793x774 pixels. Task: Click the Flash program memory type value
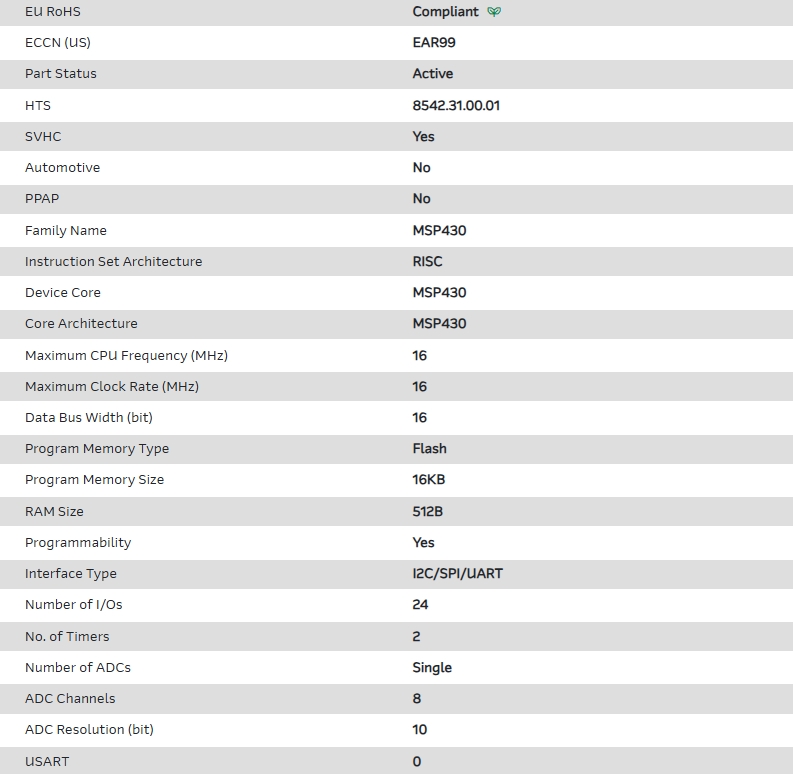pos(429,449)
